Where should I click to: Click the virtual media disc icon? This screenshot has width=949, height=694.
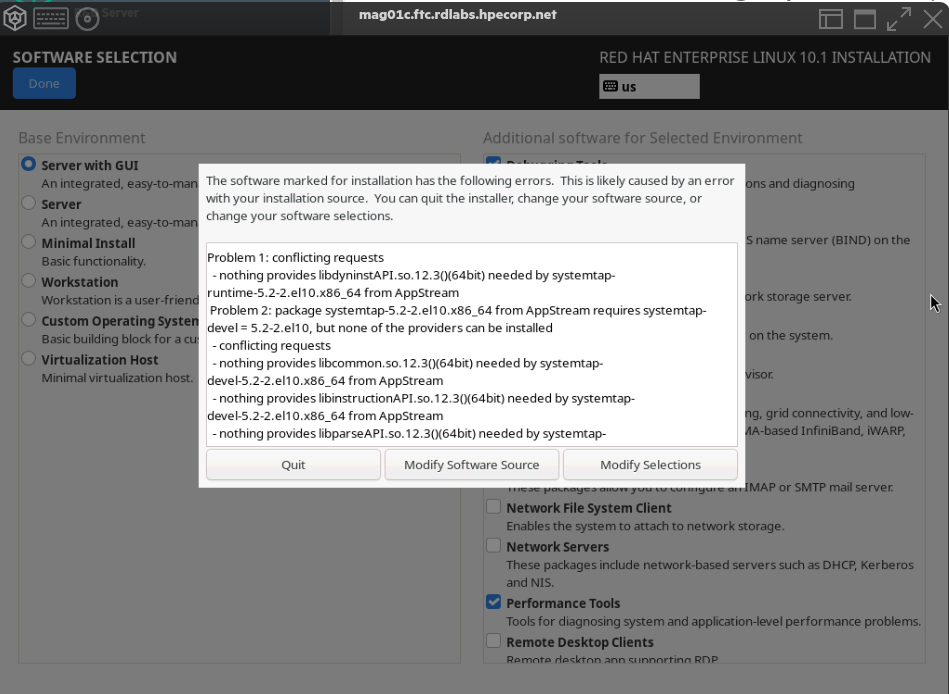[87, 18]
